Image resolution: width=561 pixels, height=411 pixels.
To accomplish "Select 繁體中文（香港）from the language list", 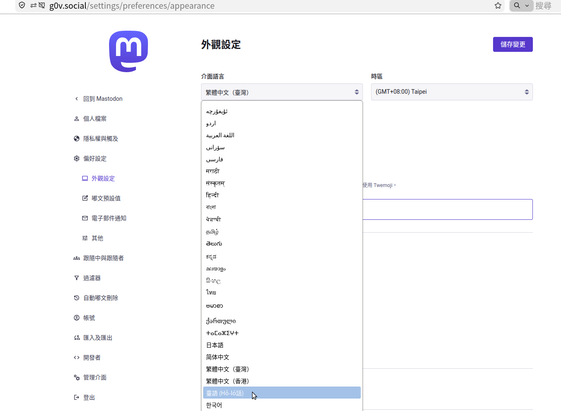I will tap(282, 381).
